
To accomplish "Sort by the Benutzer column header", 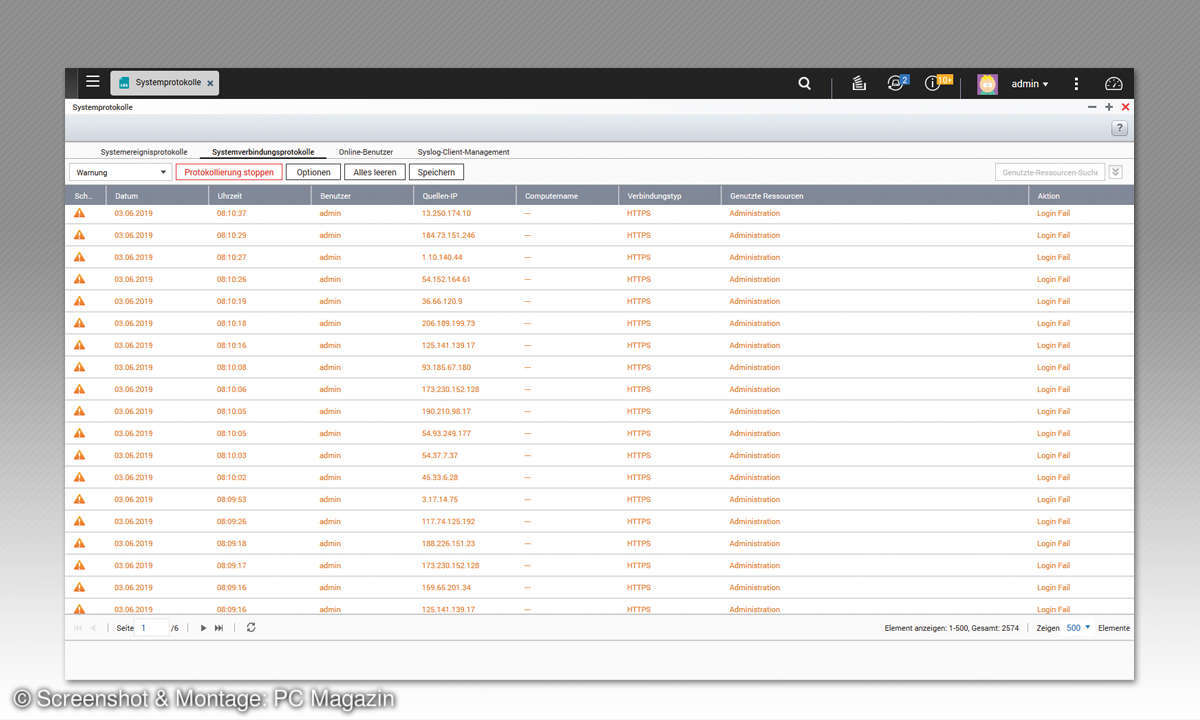I will coord(362,196).
